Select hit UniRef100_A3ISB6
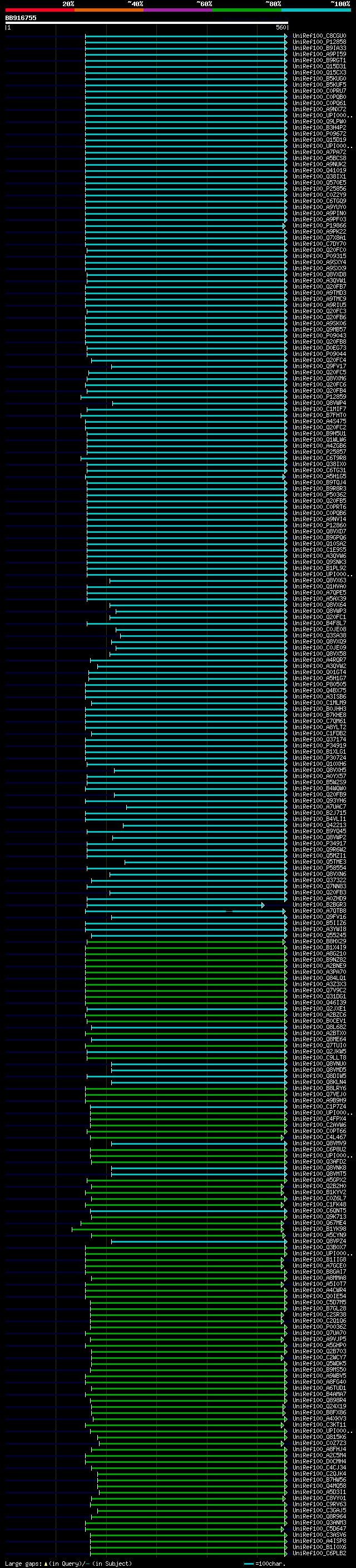The image size is (356, 1568). 319,696
